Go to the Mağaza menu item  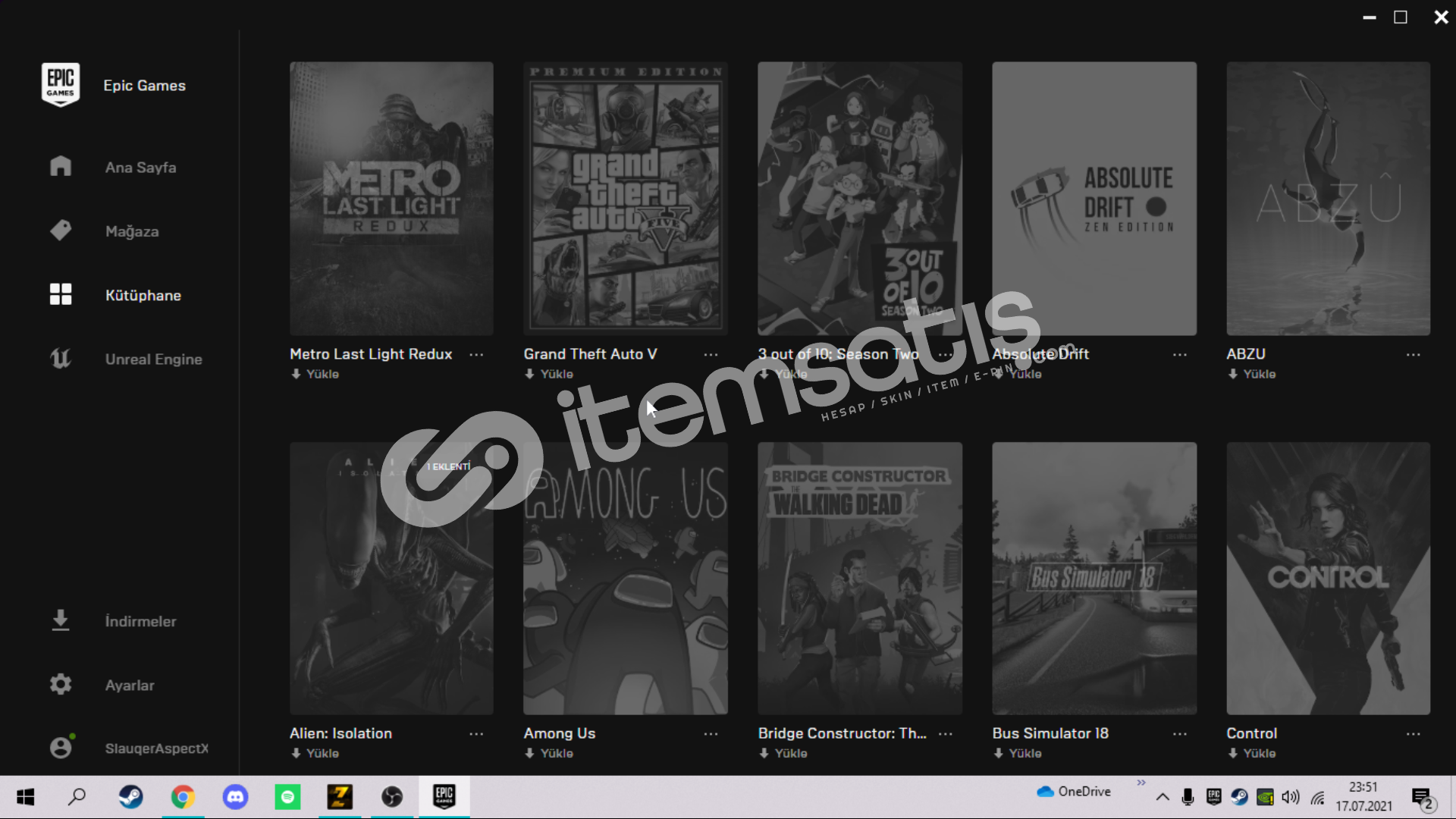(132, 231)
